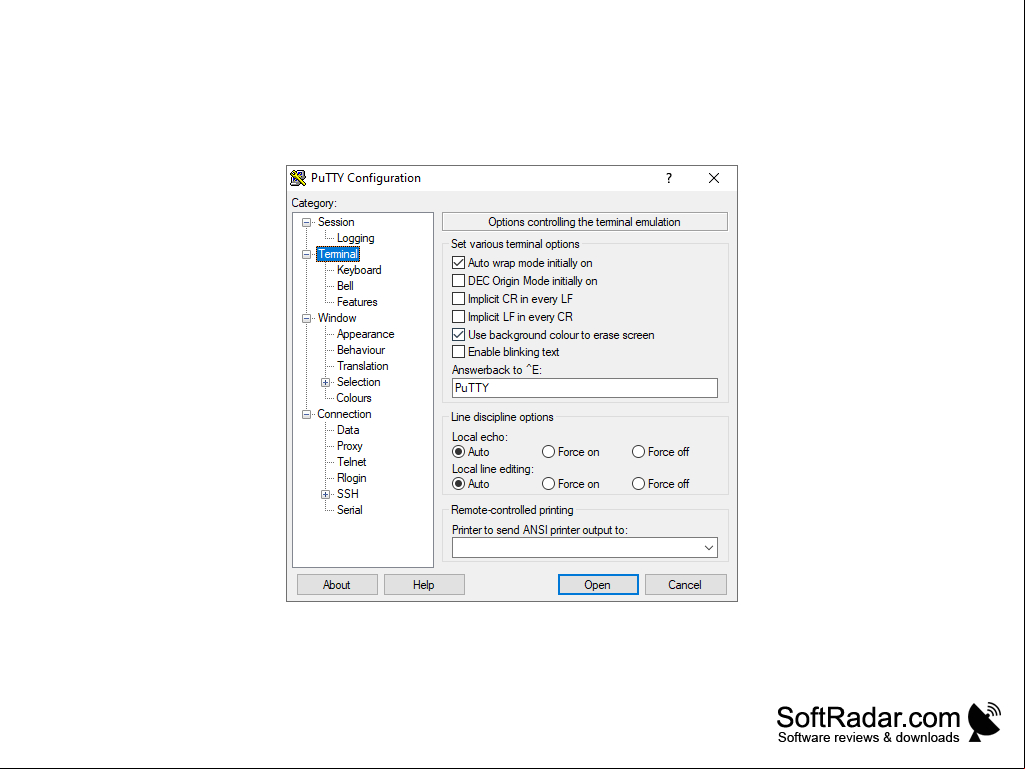This screenshot has height=769, width=1025.
Task: Open Logging settings category
Action: click(356, 238)
